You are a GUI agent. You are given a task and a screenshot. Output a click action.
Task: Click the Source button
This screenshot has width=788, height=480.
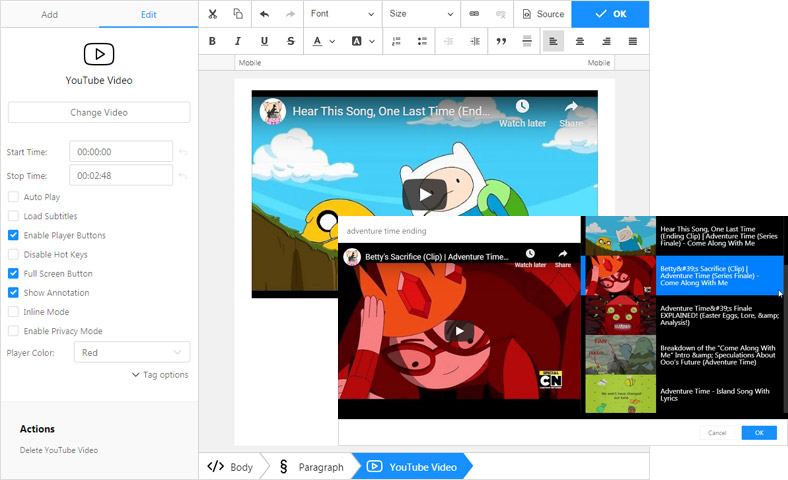pyautogui.click(x=543, y=14)
